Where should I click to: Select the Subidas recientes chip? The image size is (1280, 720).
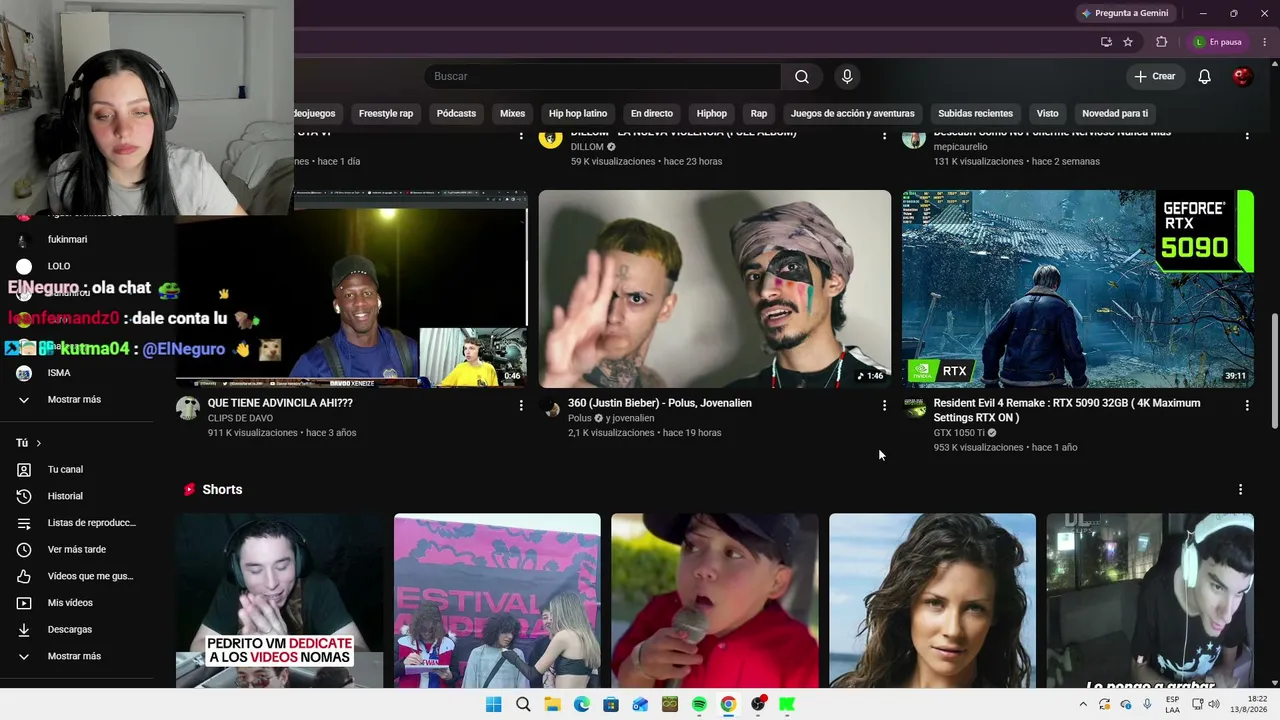(x=976, y=113)
